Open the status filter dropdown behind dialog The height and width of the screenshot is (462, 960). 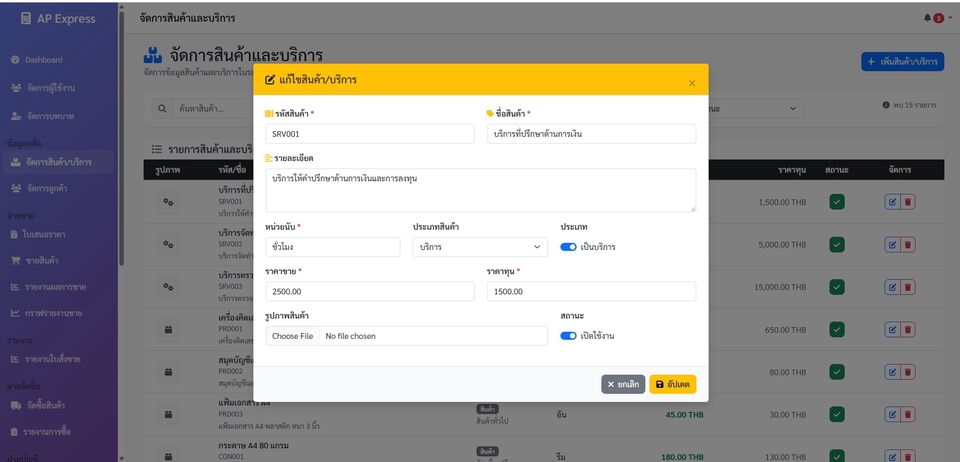point(756,109)
